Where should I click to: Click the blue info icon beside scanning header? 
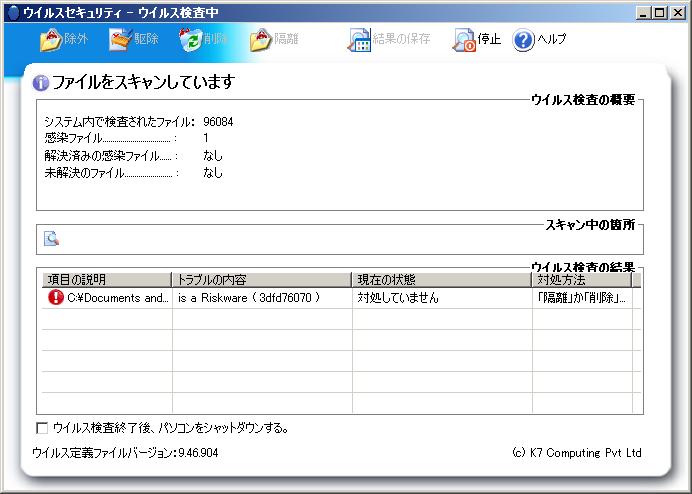[41, 83]
